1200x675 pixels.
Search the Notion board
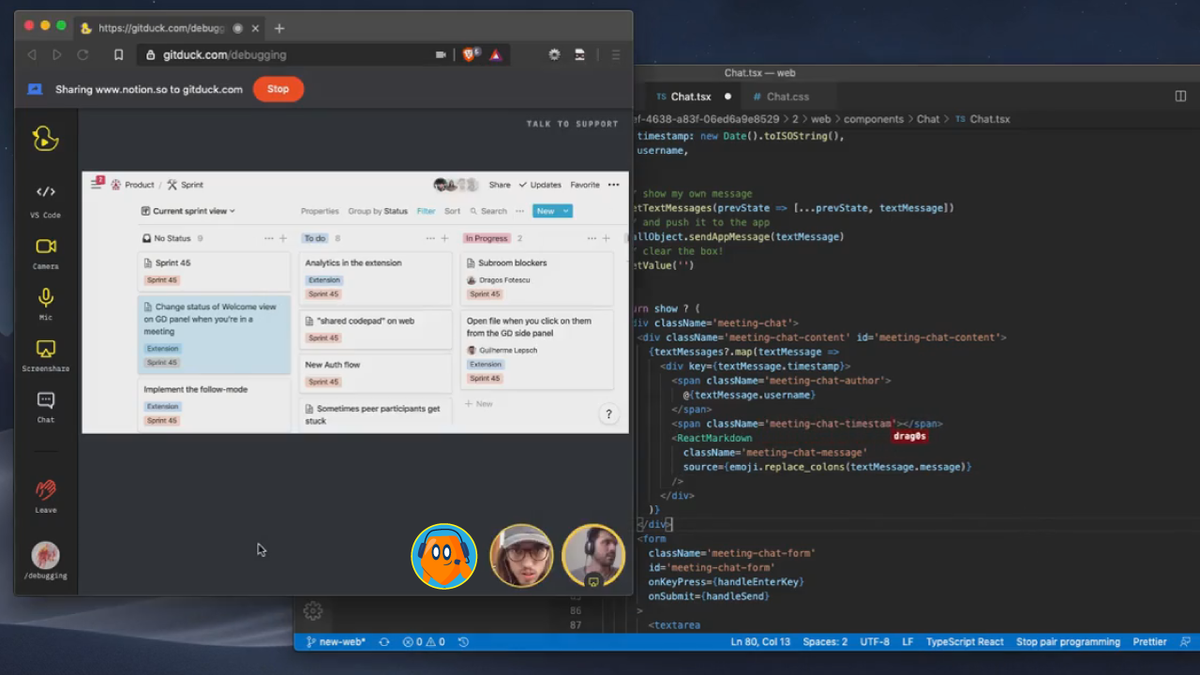[488, 211]
